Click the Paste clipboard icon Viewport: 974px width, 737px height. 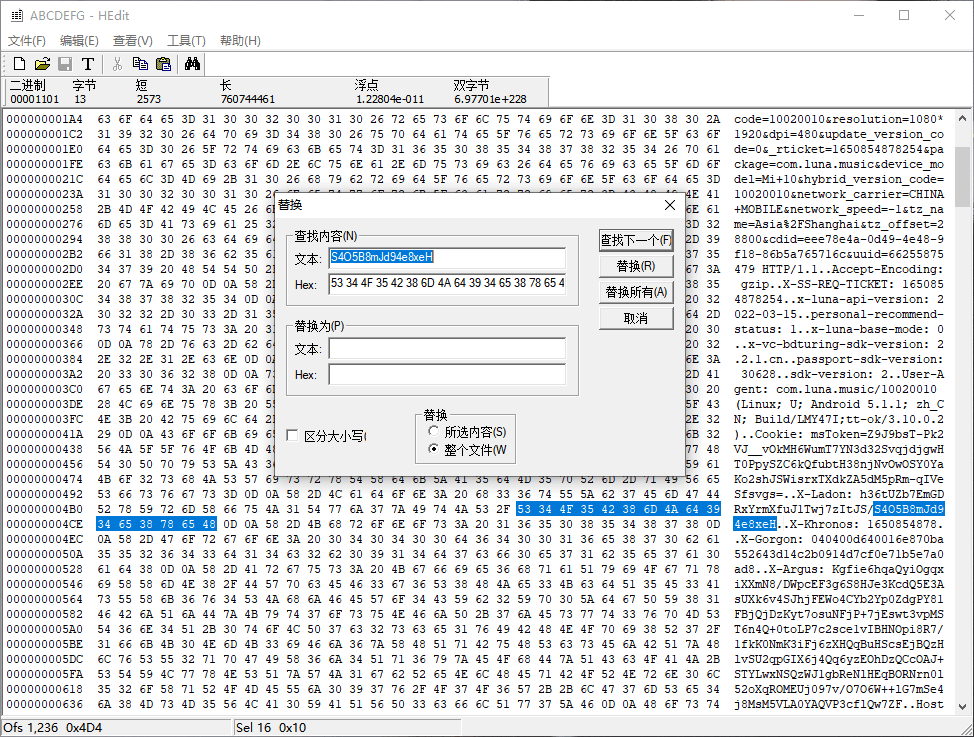(x=163, y=62)
